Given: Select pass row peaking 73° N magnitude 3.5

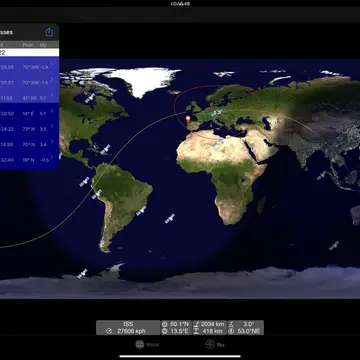Looking at the screenshot, I should click(29, 127).
